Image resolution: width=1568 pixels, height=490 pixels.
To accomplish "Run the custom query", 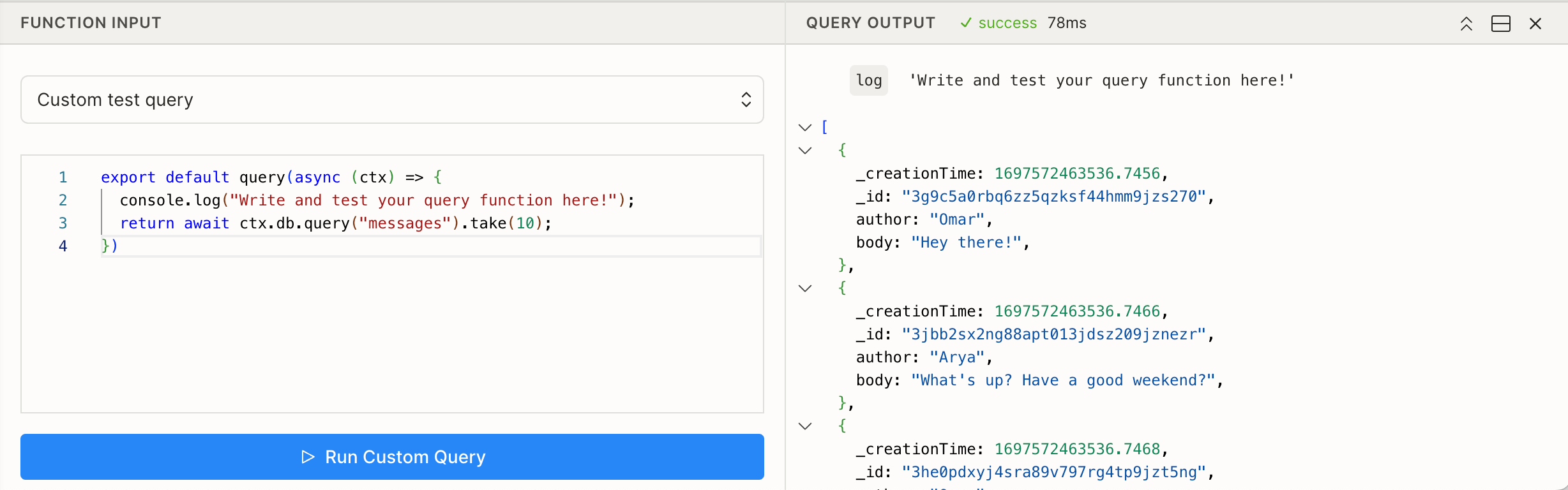I will click(392, 457).
